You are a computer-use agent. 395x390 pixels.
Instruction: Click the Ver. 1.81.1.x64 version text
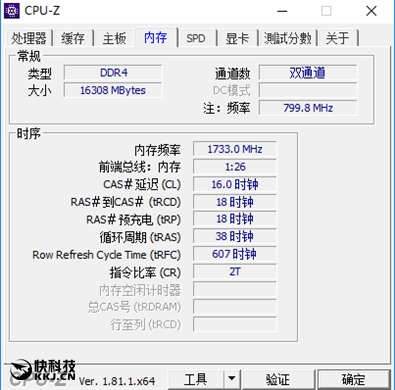(x=117, y=381)
